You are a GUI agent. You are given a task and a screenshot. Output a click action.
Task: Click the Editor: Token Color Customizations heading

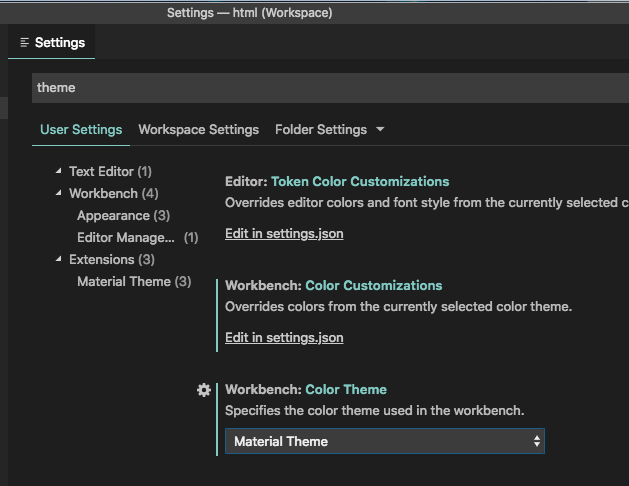tap(337, 182)
